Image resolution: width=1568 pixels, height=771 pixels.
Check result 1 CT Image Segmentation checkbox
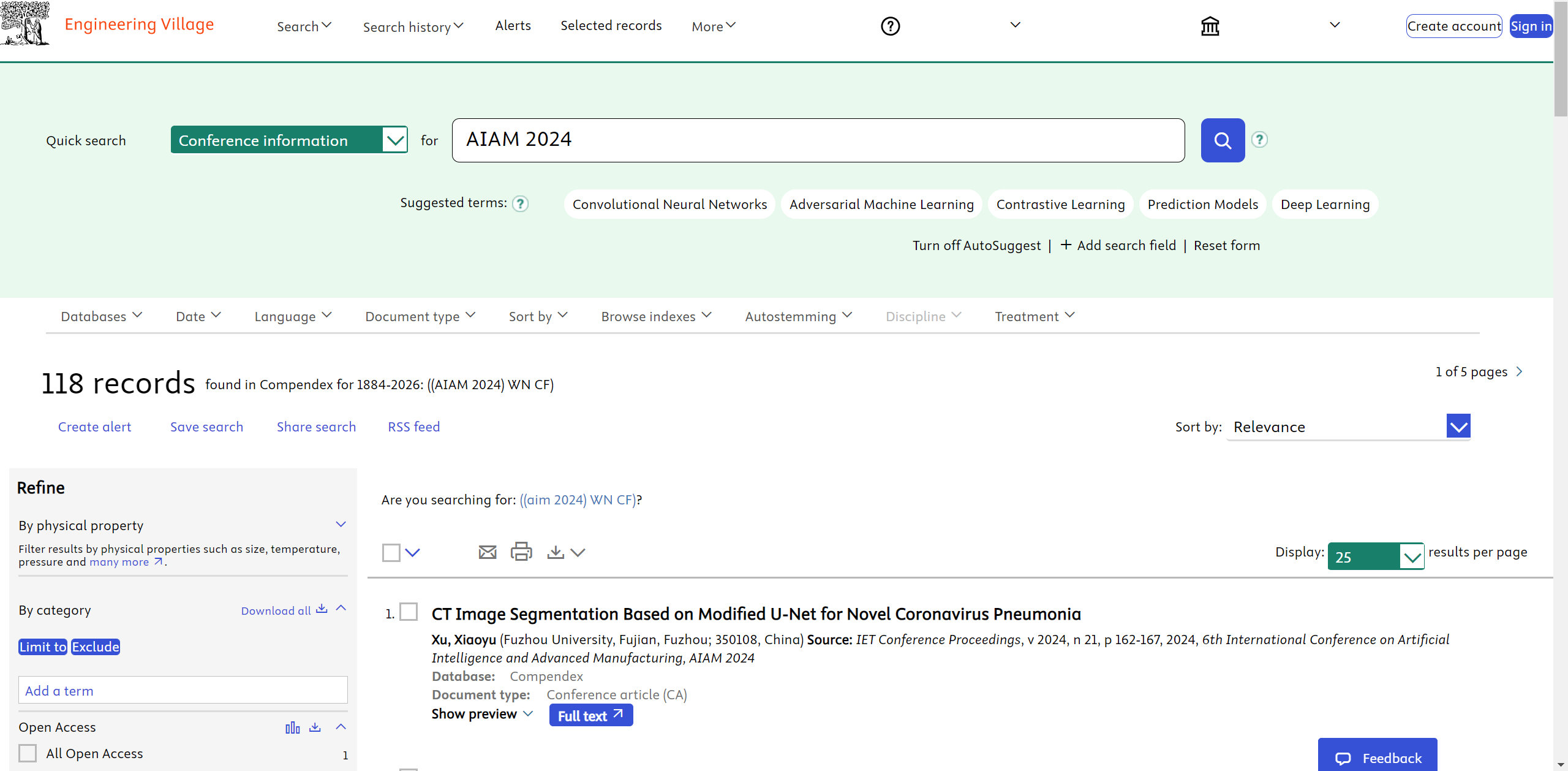tap(409, 612)
